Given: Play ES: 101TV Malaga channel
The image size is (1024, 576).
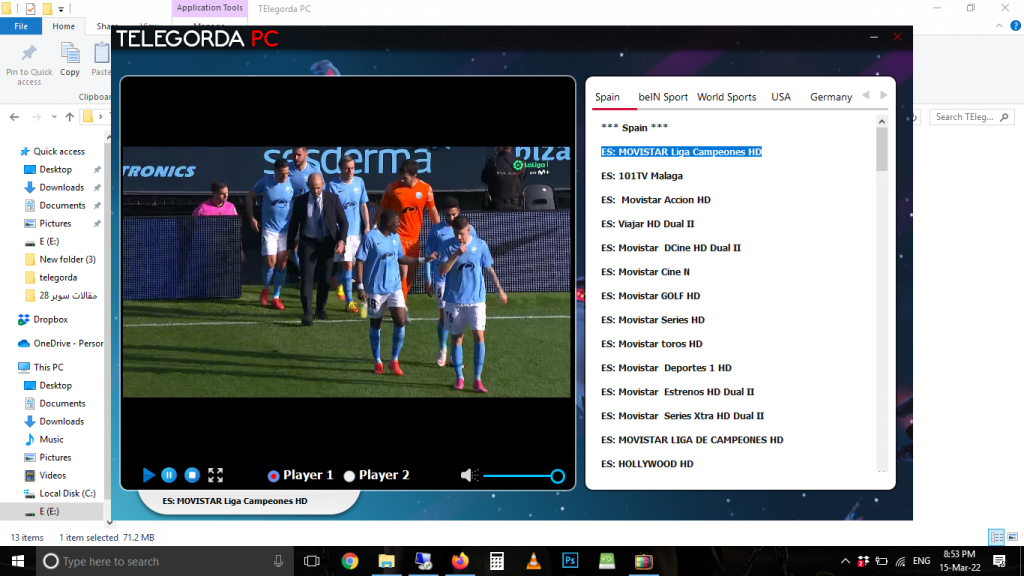Looking at the screenshot, I should pyautogui.click(x=642, y=176).
